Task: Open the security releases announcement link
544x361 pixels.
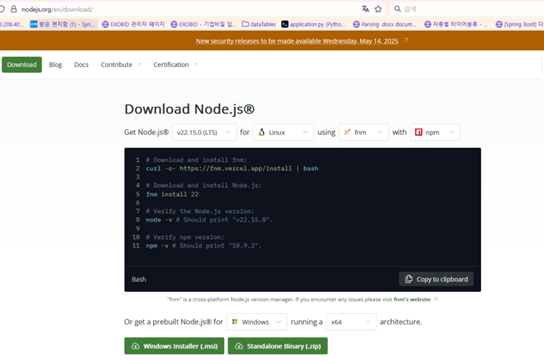Action: (x=297, y=41)
